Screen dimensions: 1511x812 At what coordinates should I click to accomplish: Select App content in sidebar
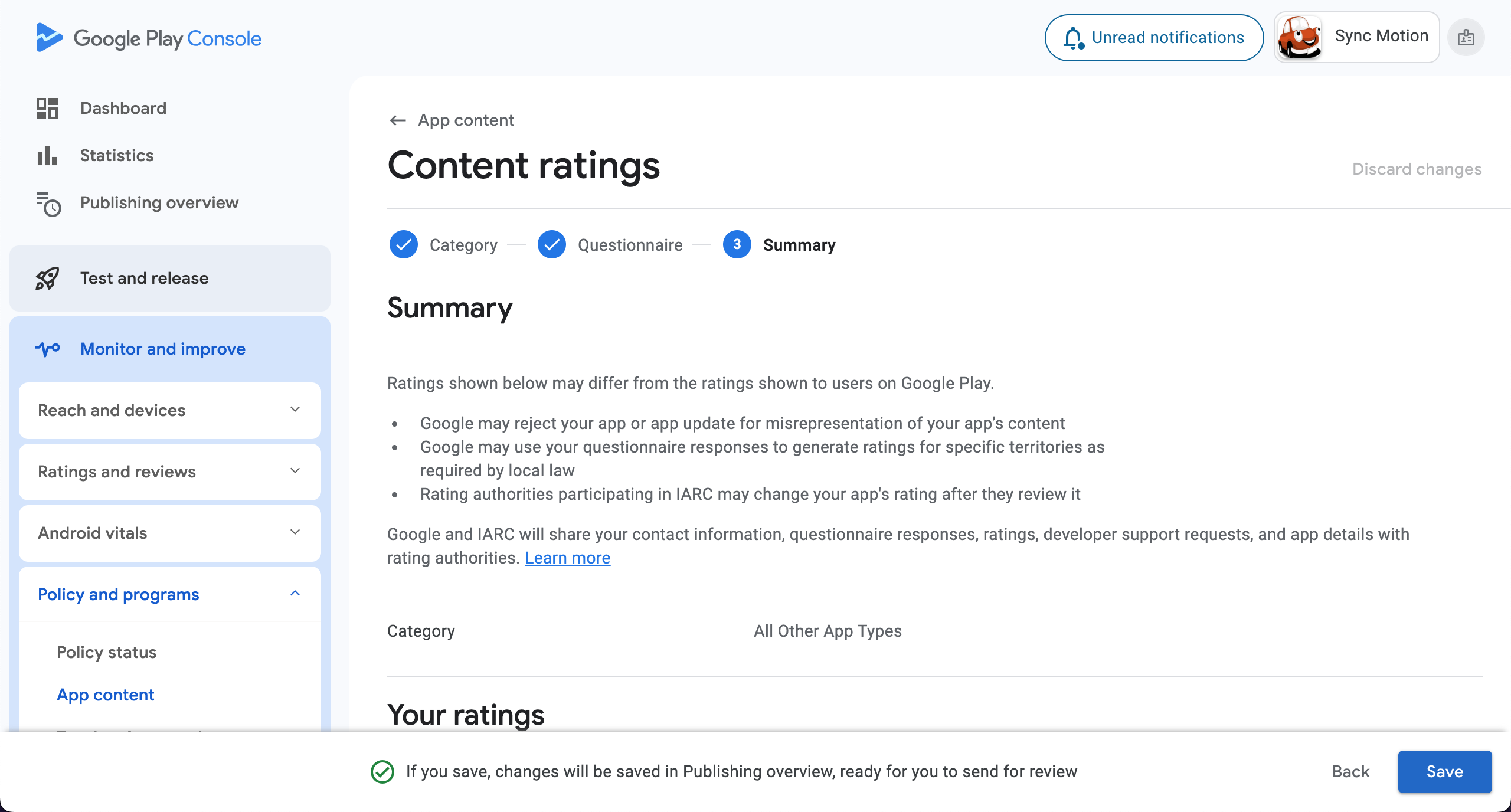pos(106,695)
